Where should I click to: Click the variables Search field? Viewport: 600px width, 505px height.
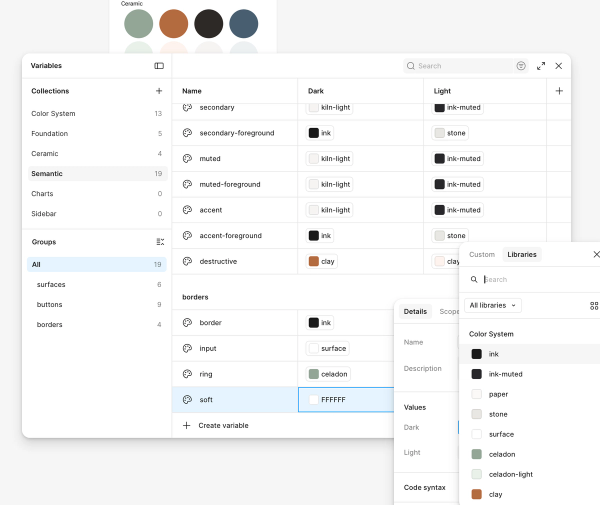(459, 66)
